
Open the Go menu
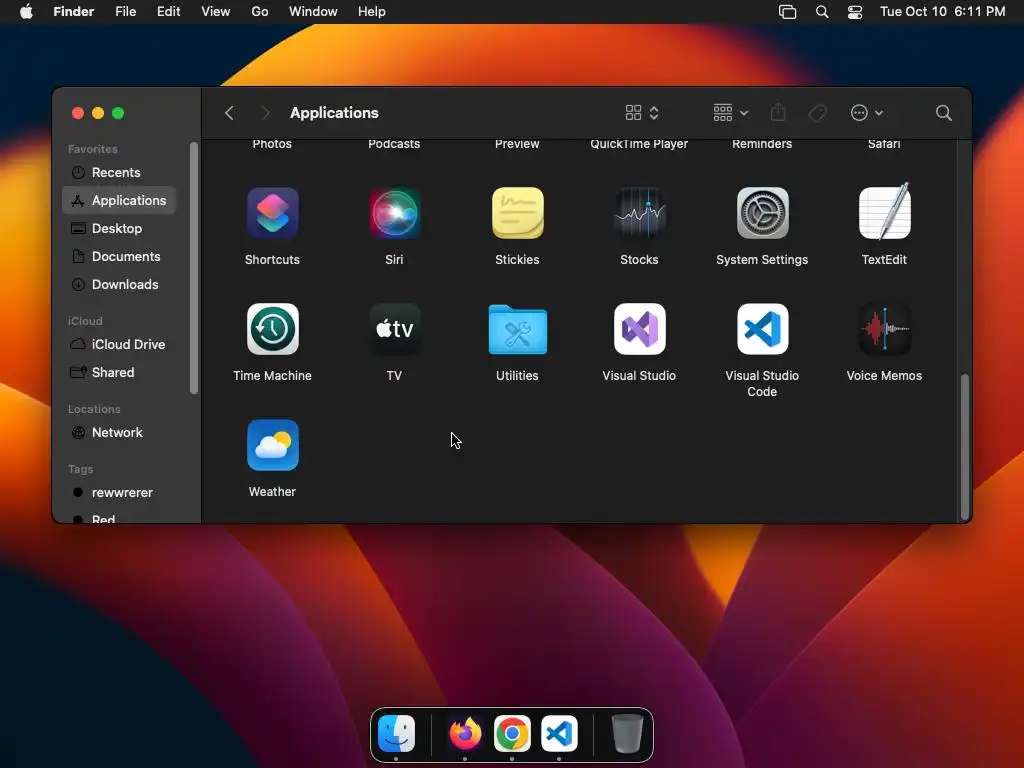[260, 12]
